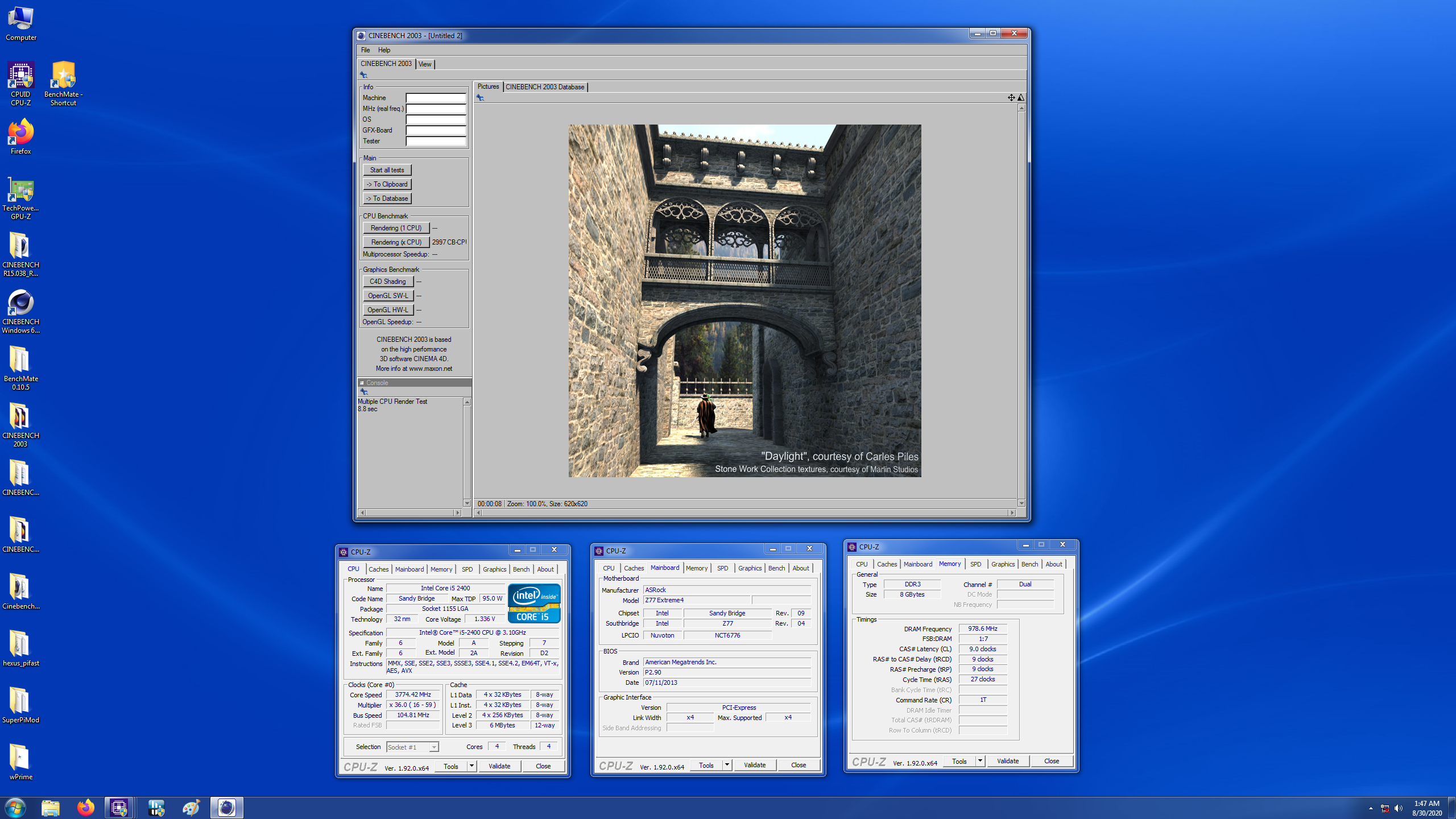Click the move-view crosshair icon in Pictures panel

1011,98
